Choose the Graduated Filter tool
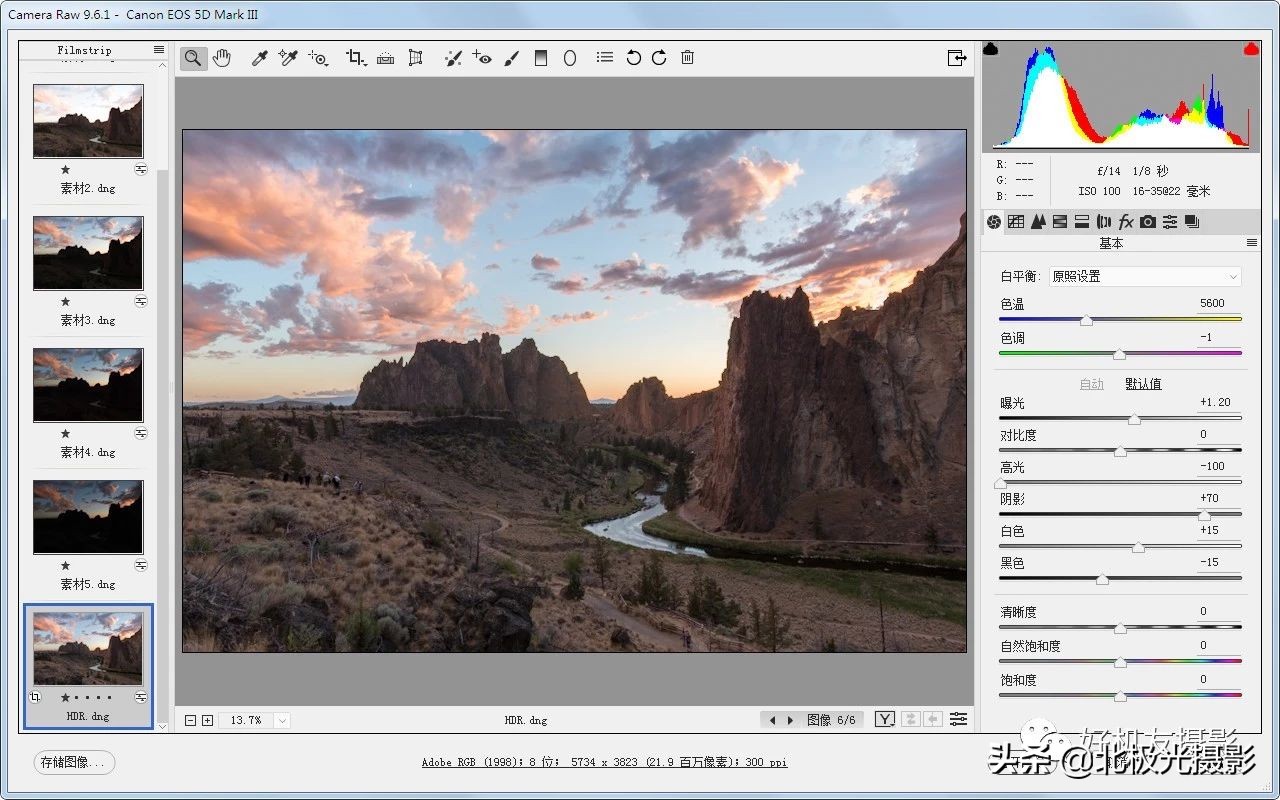Screen dimensions: 1280x800 pyautogui.click(x=541, y=58)
